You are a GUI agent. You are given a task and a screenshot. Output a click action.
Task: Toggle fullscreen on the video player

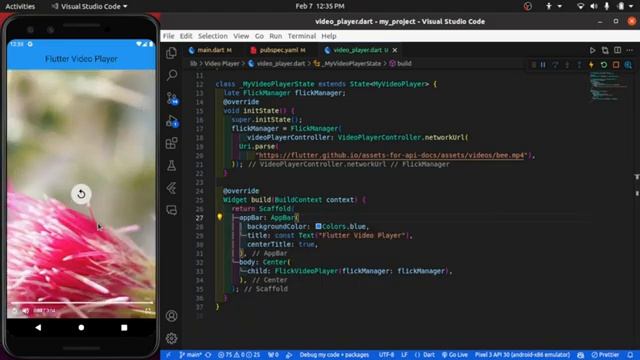(x=148, y=311)
